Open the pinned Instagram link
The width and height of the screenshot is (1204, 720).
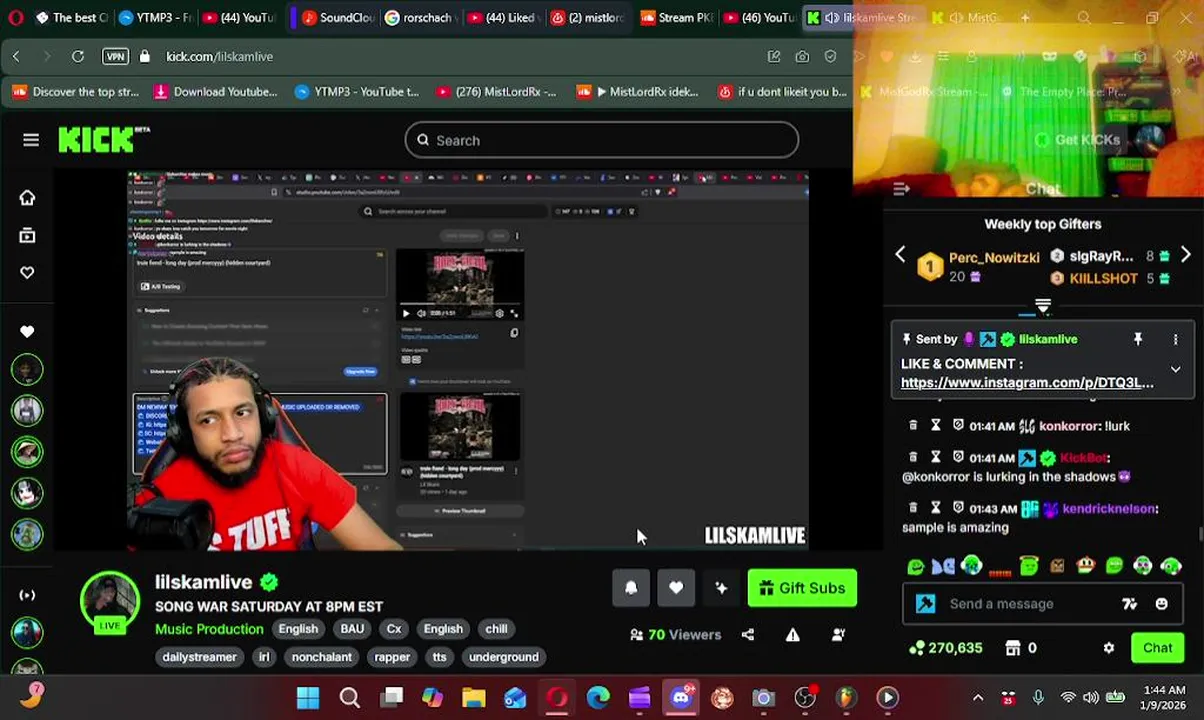(x=1027, y=382)
